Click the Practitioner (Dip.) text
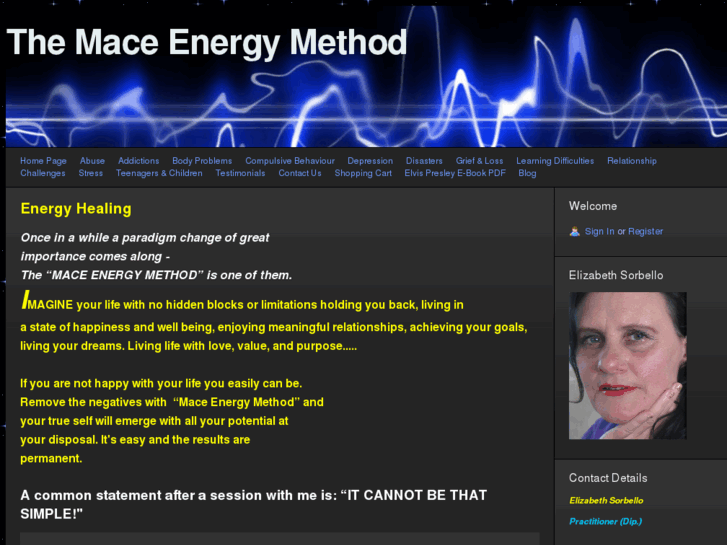 606,521
